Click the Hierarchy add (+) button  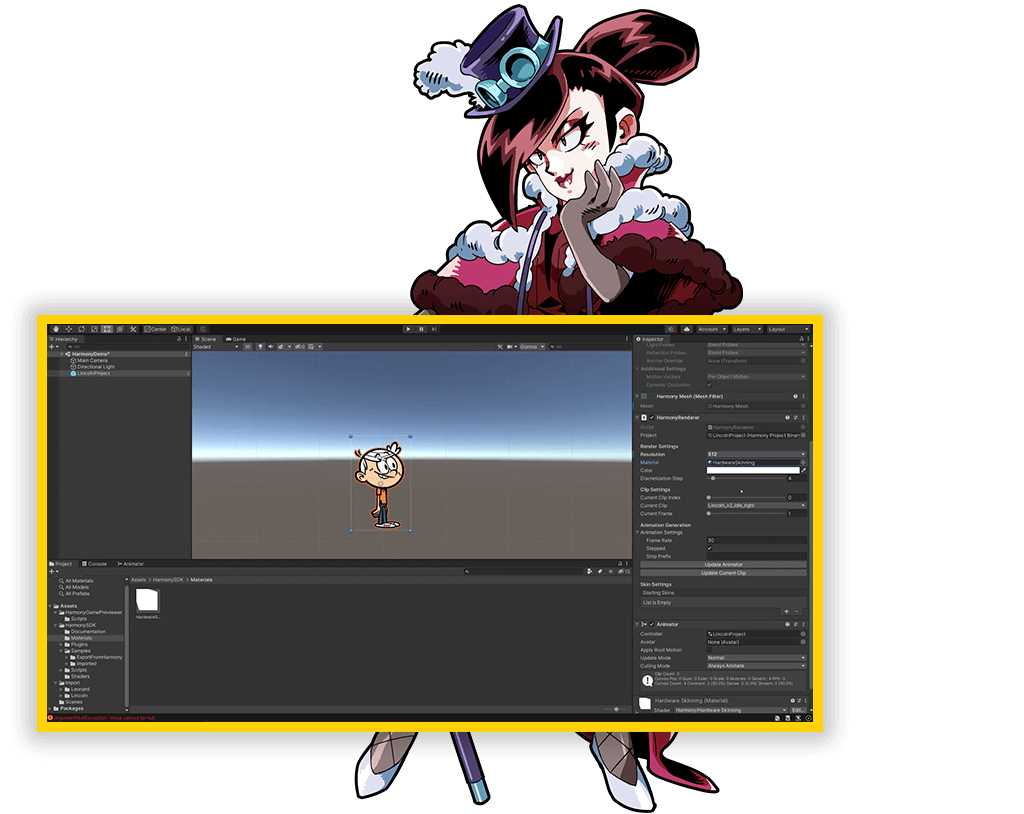coord(52,347)
